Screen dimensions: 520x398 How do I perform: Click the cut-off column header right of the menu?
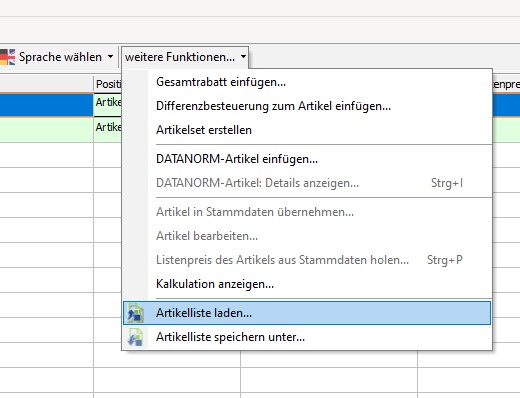[x=506, y=84]
